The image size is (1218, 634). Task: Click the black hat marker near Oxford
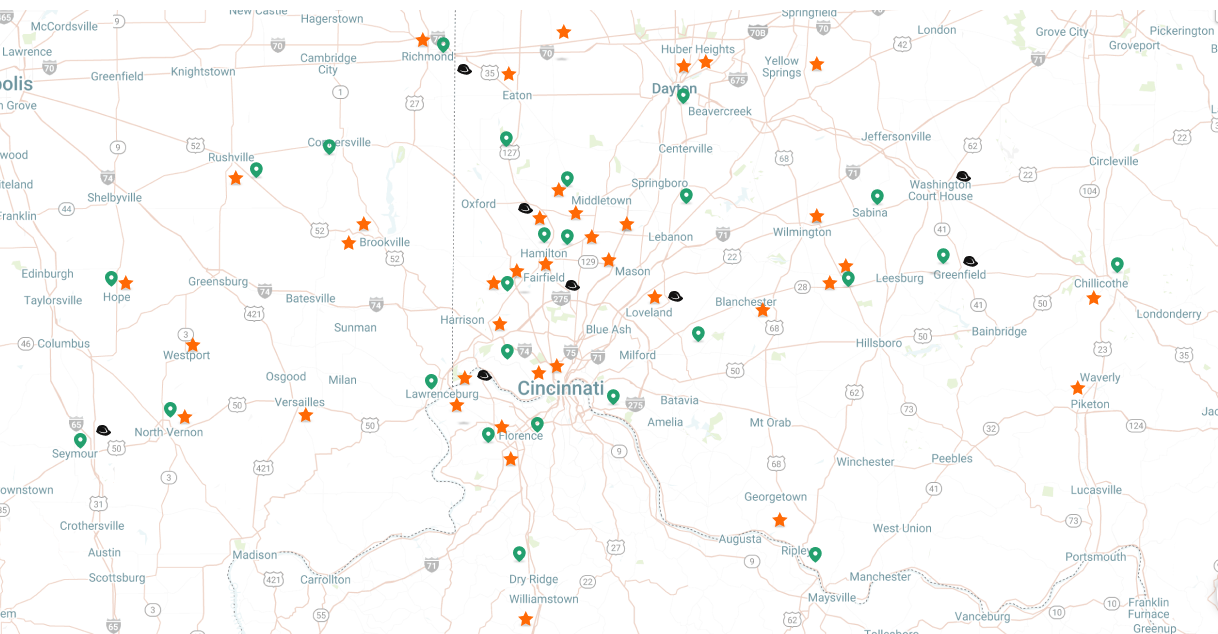coord(525,208)
